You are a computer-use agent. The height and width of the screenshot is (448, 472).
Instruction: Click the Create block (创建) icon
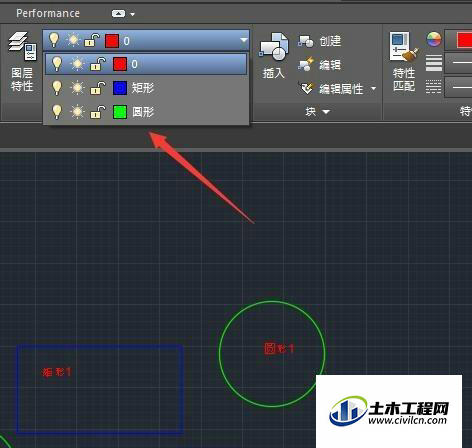pyautogui.click(x=305, y=41)
